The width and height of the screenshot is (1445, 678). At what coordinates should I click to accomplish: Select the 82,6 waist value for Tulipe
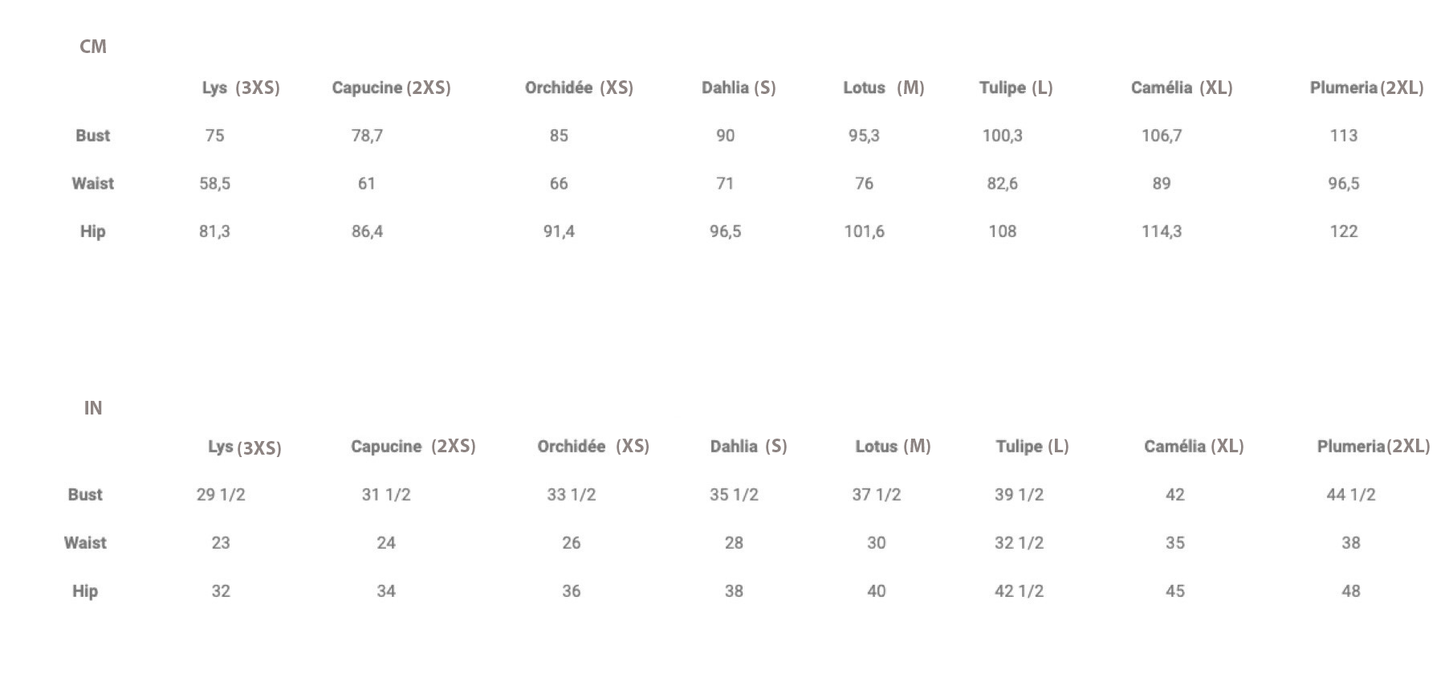coord(1002,184)
